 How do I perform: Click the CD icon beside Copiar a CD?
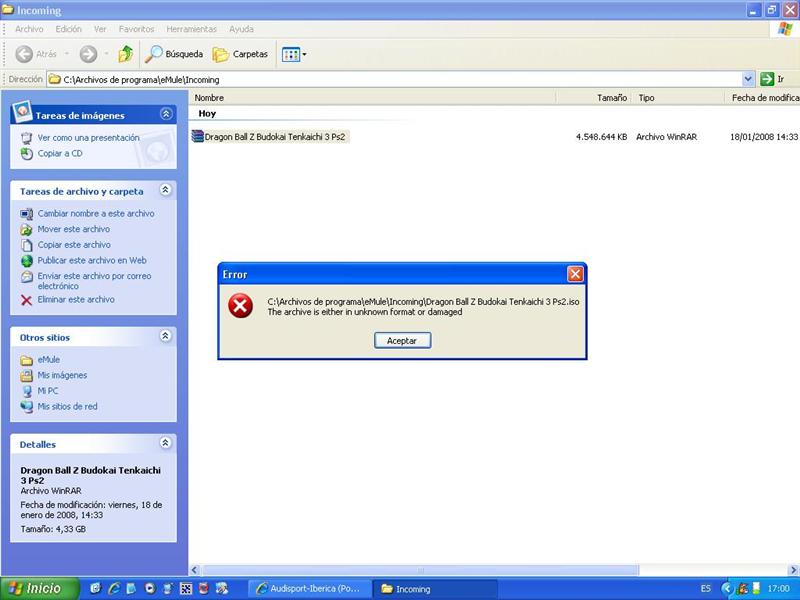[27, 154]
